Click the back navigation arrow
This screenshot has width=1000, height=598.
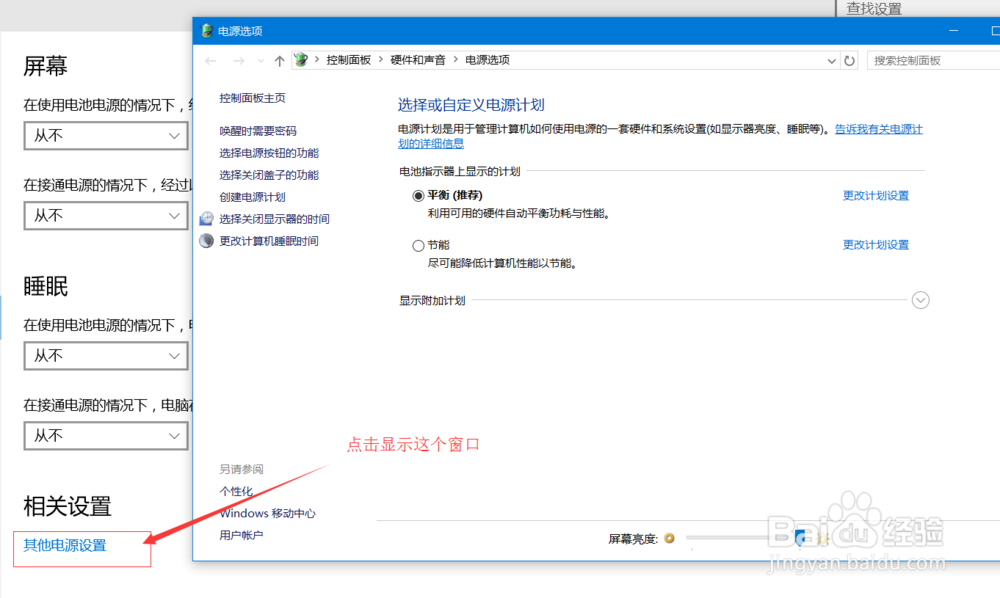[x=211, y=60]
